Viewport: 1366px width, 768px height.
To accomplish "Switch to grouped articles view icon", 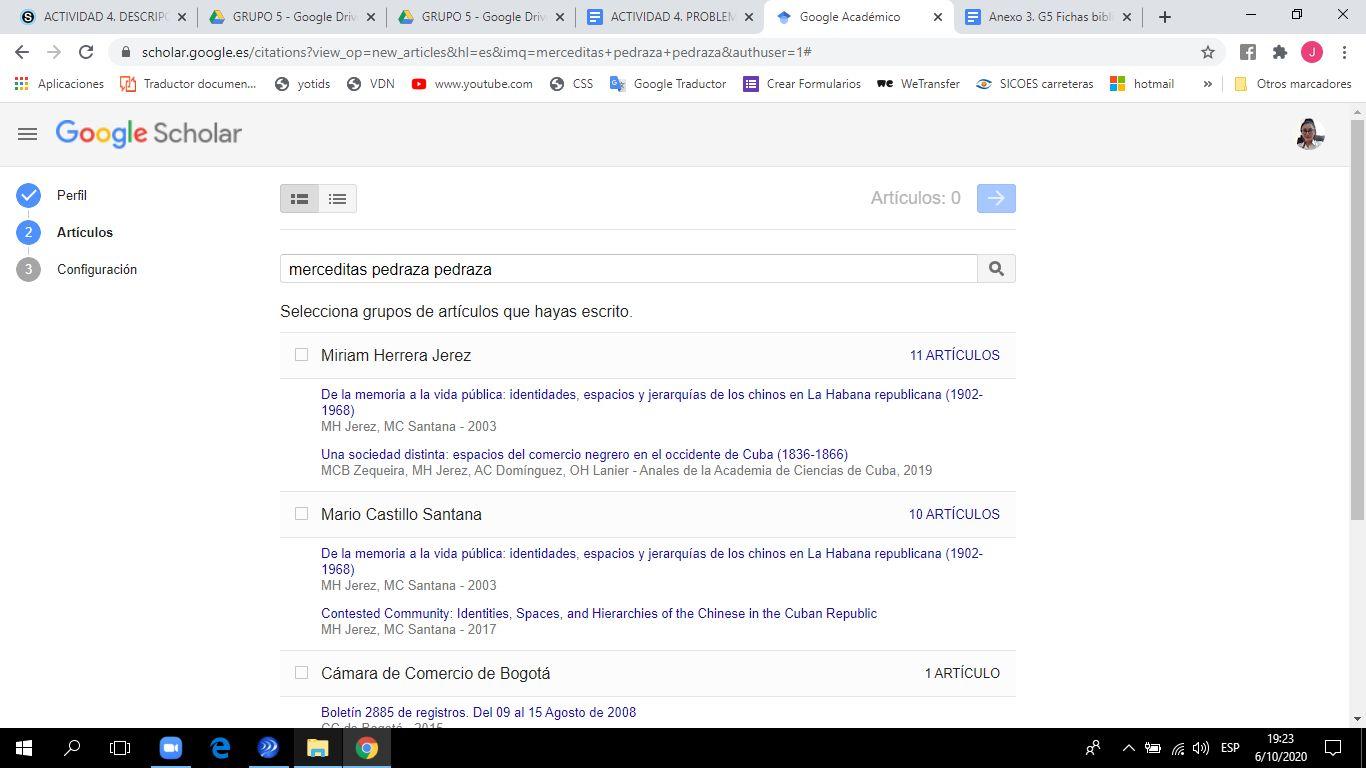I will click(x=299, y=199).
